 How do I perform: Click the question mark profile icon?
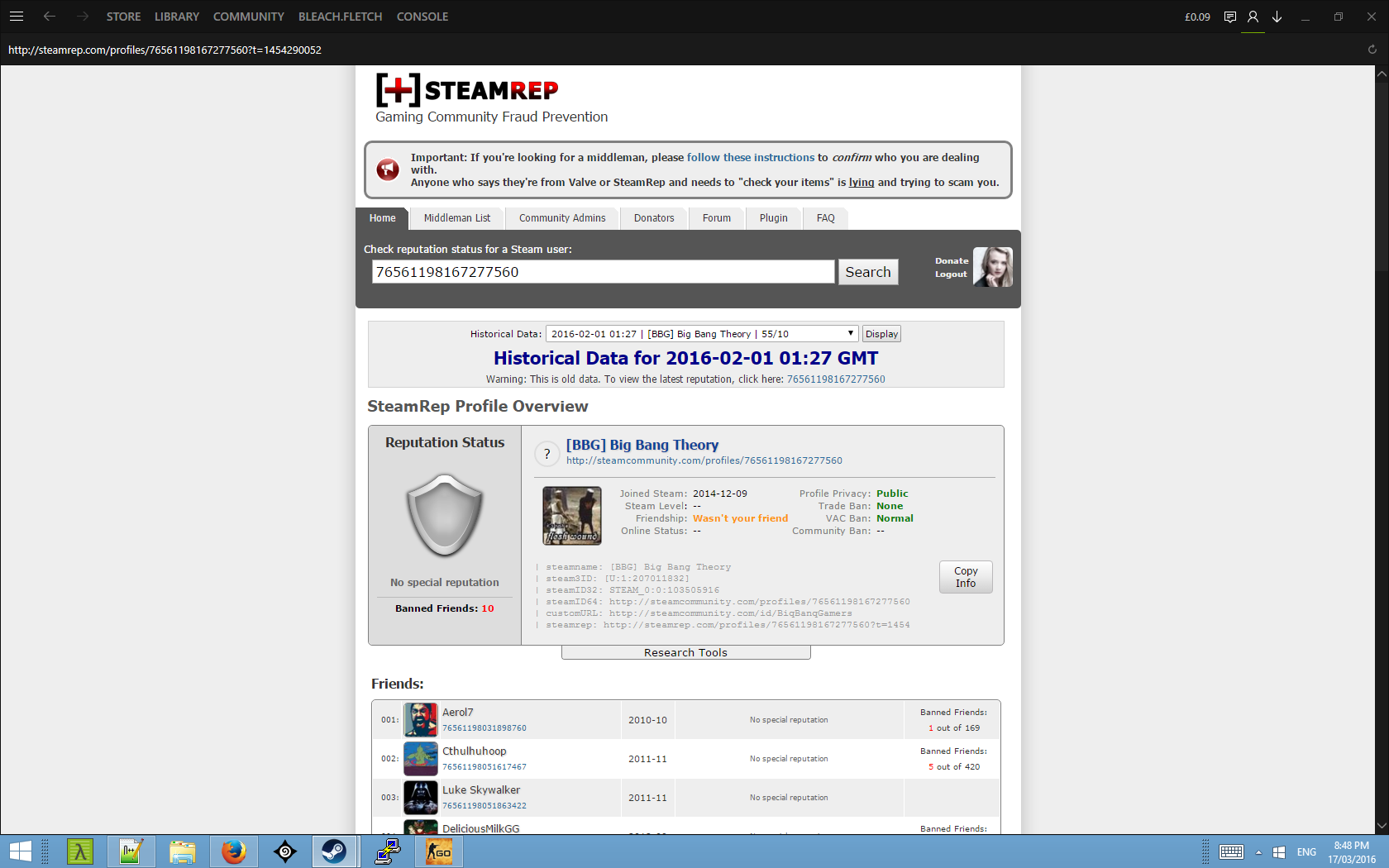(547, 454)
